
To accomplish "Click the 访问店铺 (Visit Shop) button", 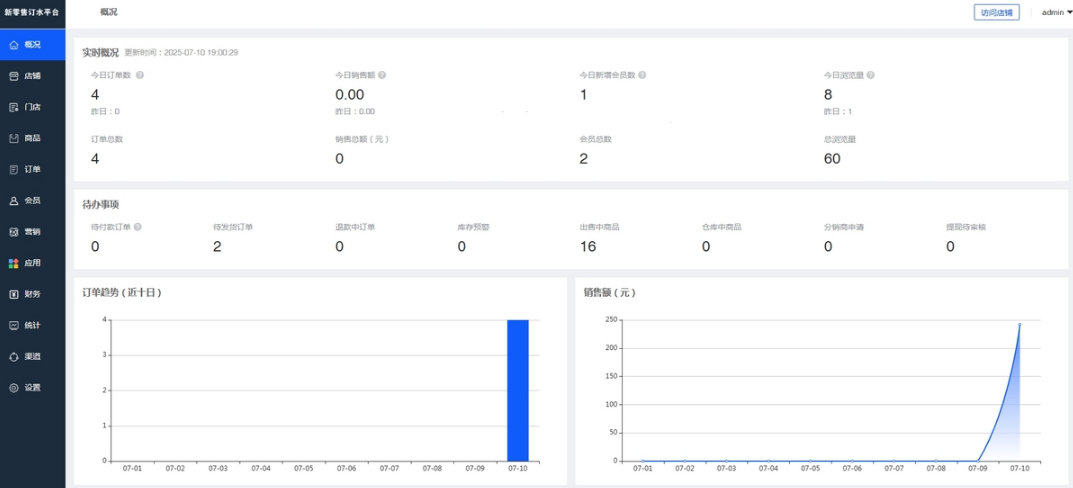I will 996,13.
